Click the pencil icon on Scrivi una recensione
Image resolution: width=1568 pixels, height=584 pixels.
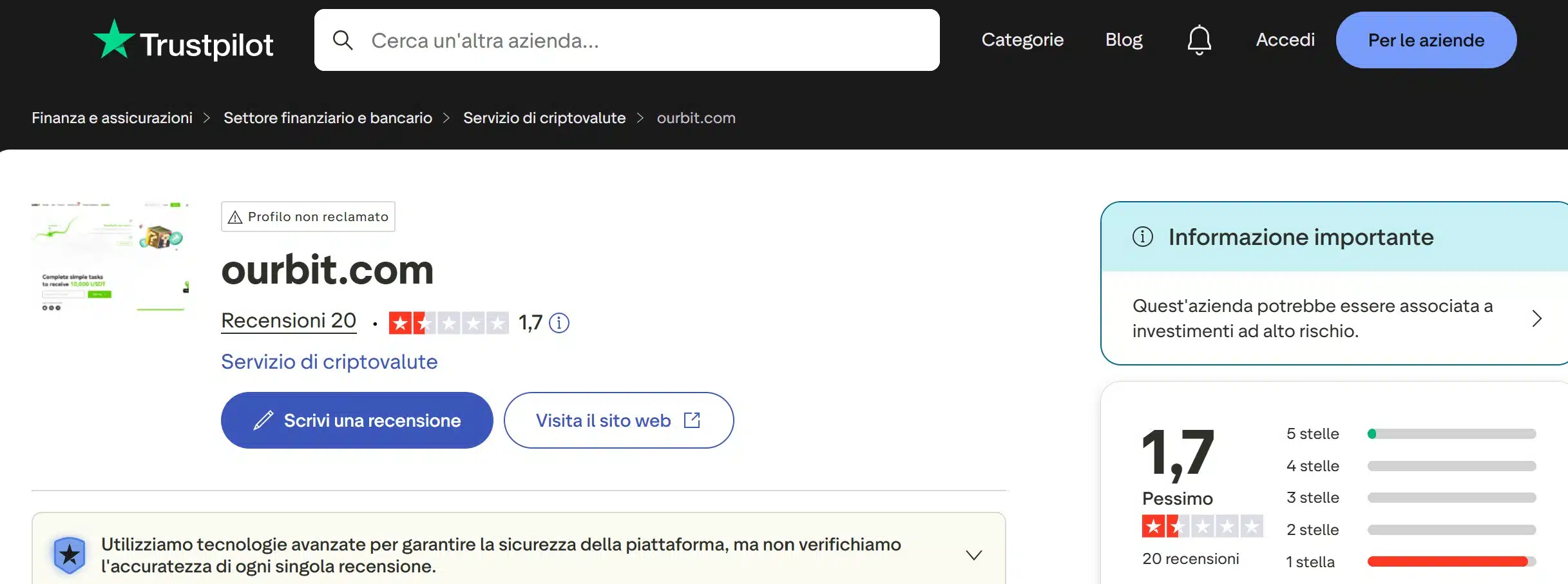click(x=262, y=420)
